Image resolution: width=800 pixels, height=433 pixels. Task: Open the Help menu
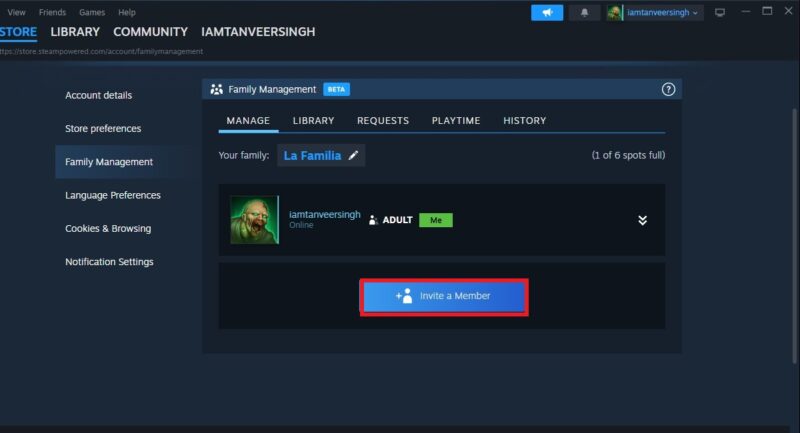pyautogui.click(x=127, y=12)
